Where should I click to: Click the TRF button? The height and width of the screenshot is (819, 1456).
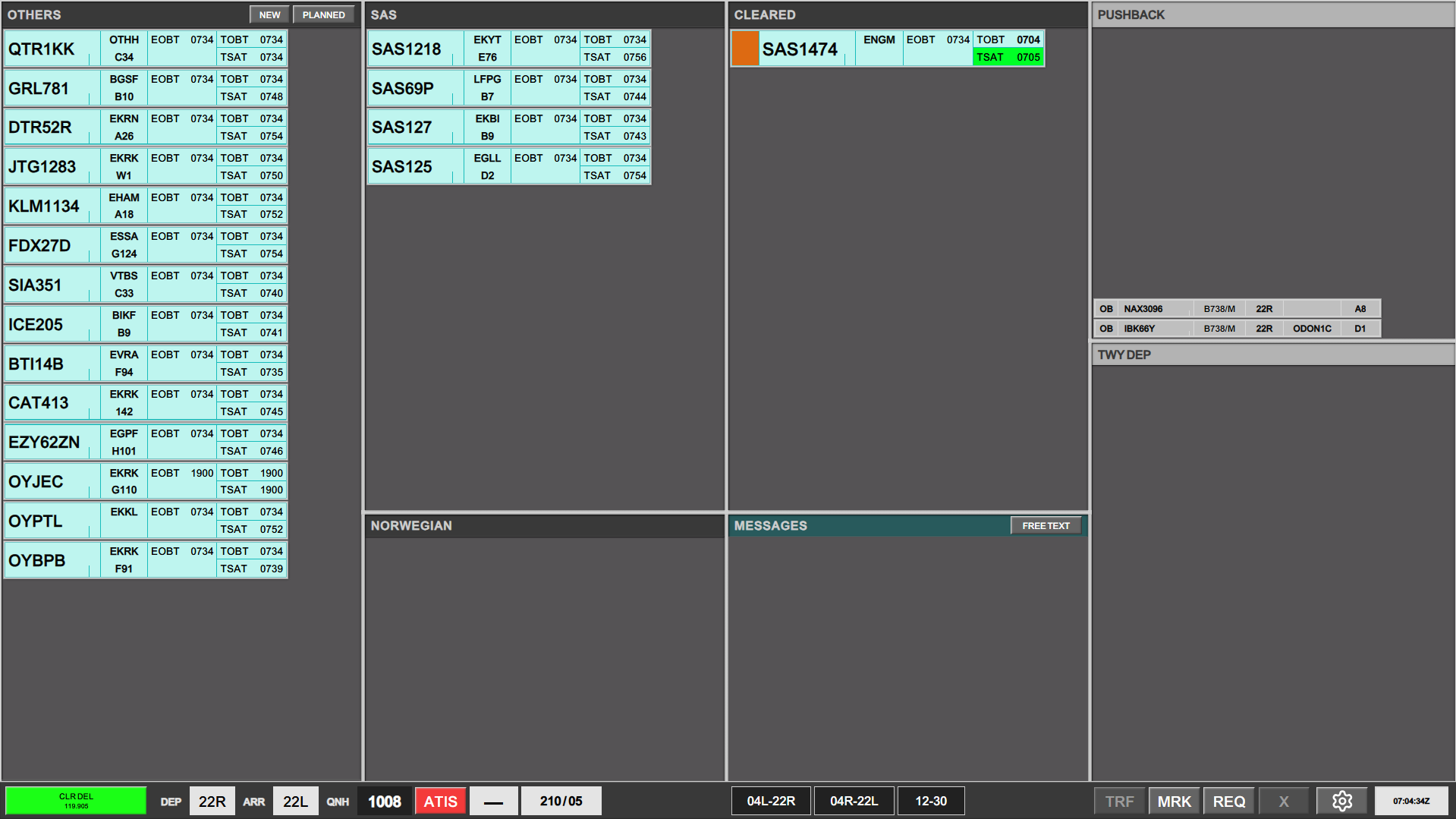[x=1119, y=801]
